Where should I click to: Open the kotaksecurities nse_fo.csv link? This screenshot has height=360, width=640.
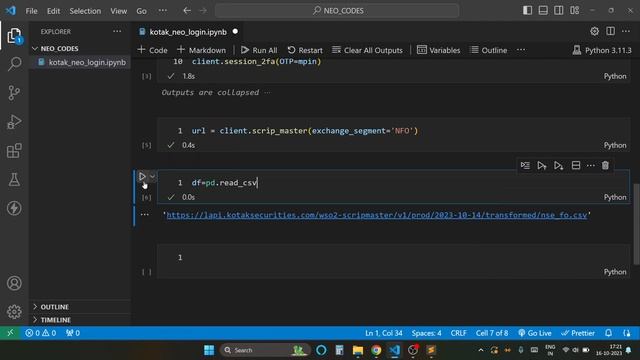[x=377, y=215]
